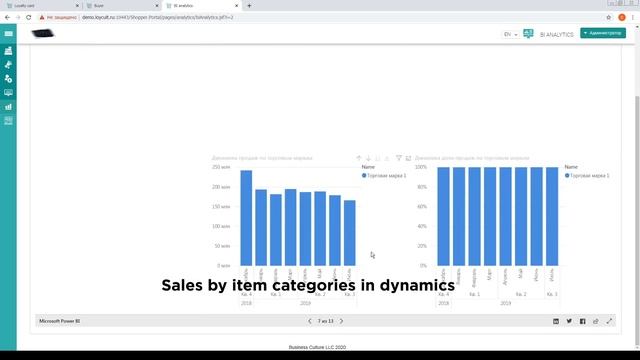Click the left chart title above the bars
The height and width of the screenshot is (360, 640).
click(x=262, y=158)
